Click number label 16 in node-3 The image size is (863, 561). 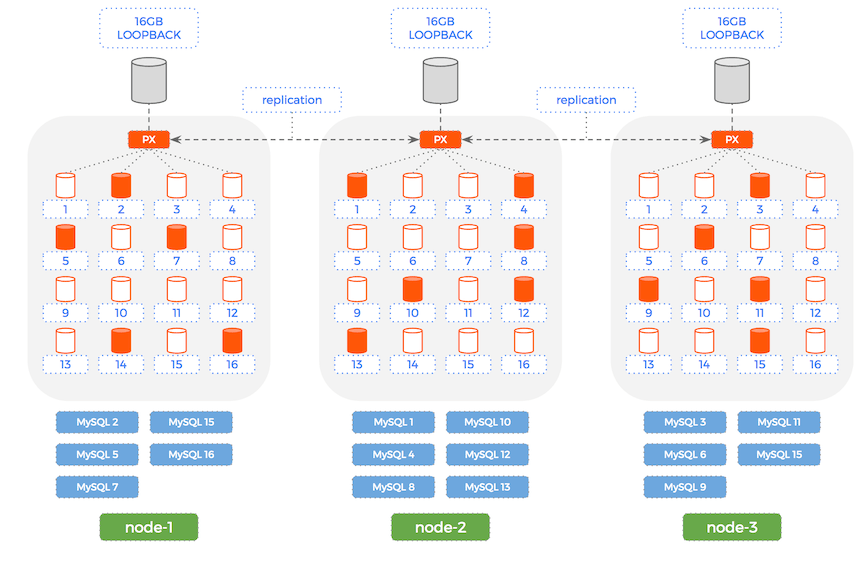815,365
